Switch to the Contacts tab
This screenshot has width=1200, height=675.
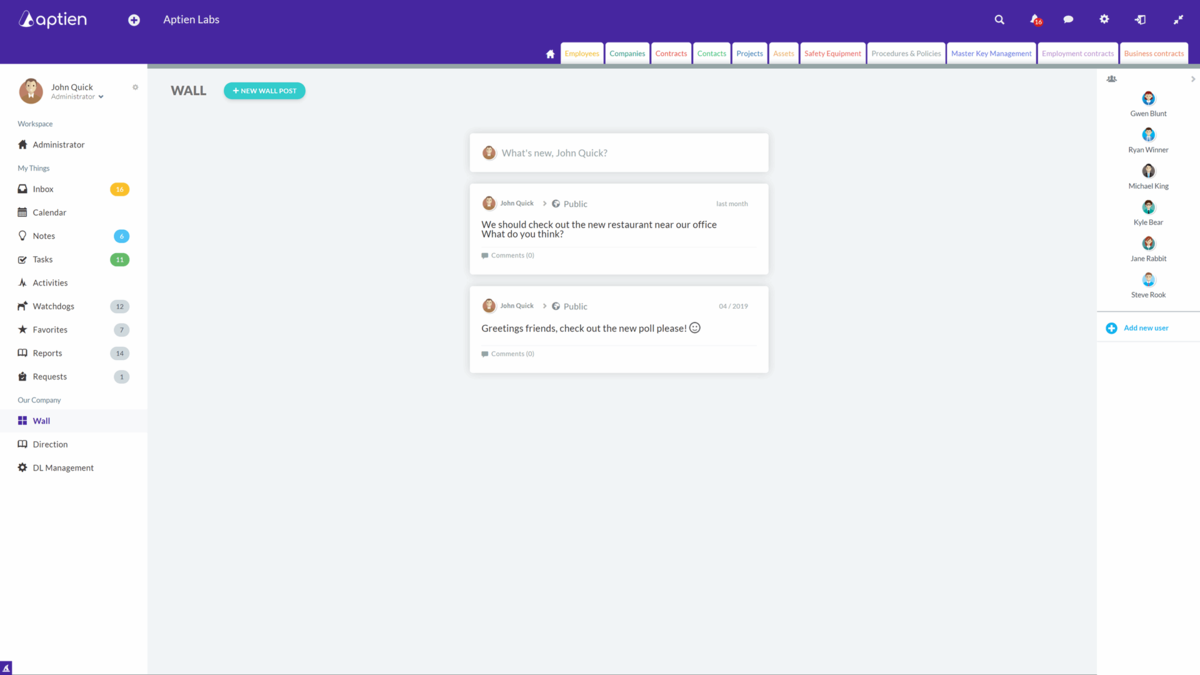712,54
